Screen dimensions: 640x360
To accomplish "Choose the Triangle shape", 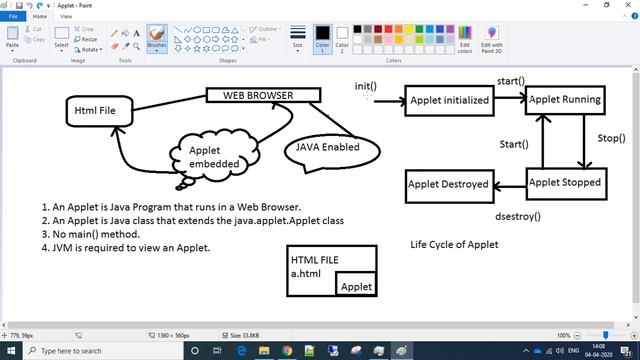I will (x=234, y=30).
